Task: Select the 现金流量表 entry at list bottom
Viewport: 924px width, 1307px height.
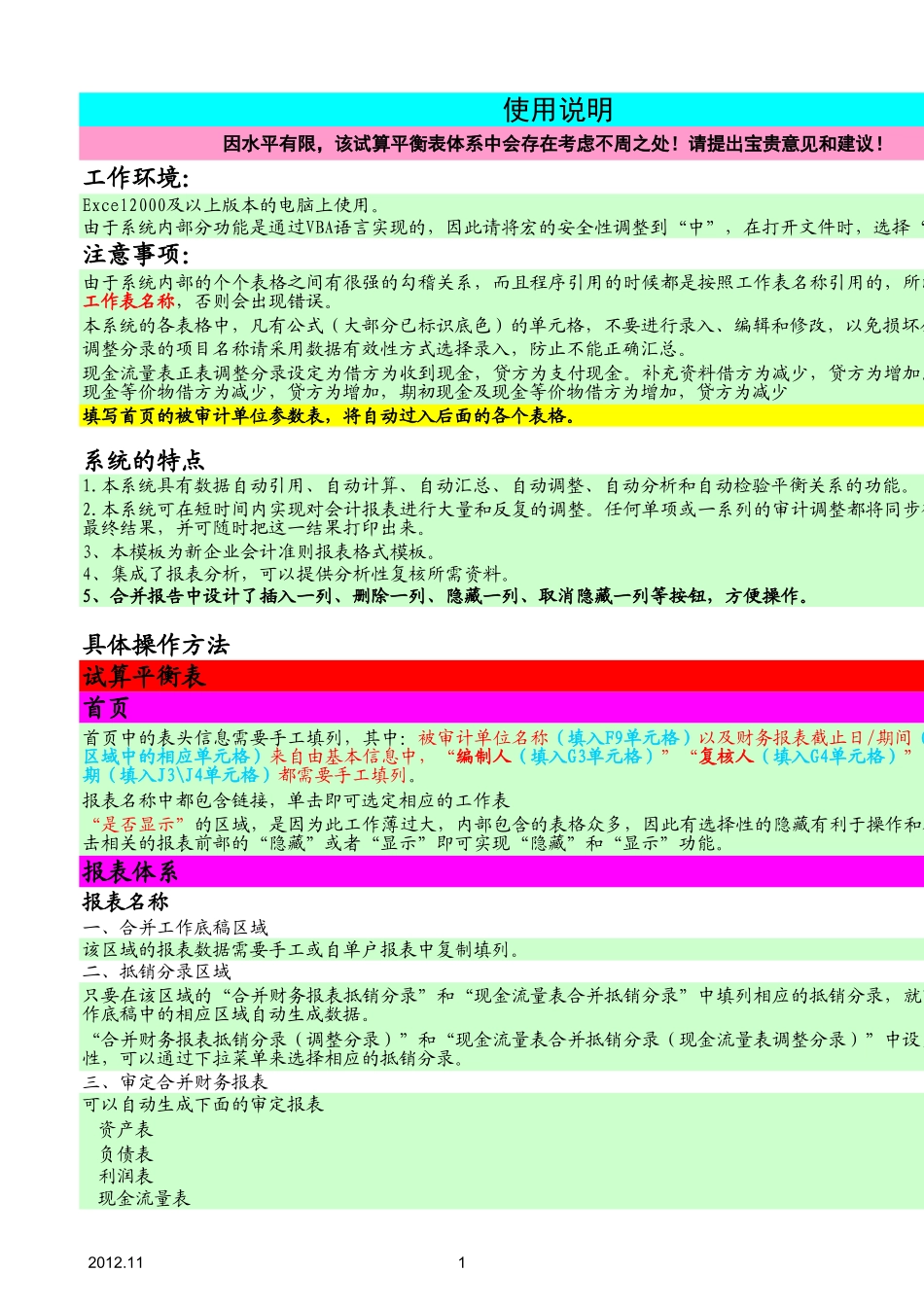Action: click(144, 1199)
